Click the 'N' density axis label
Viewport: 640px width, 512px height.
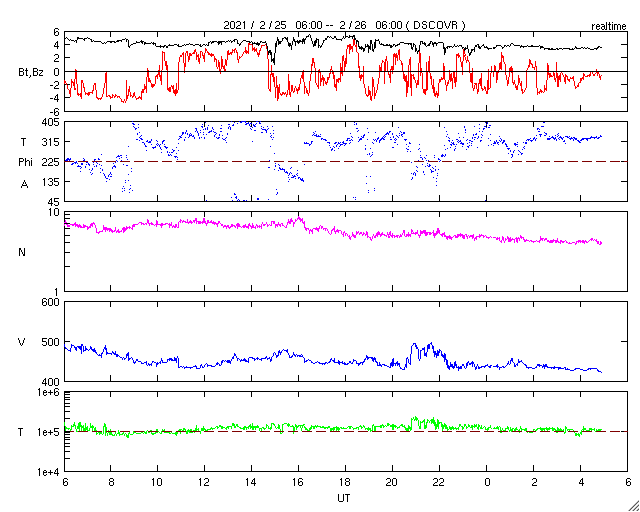coord(22,252)
